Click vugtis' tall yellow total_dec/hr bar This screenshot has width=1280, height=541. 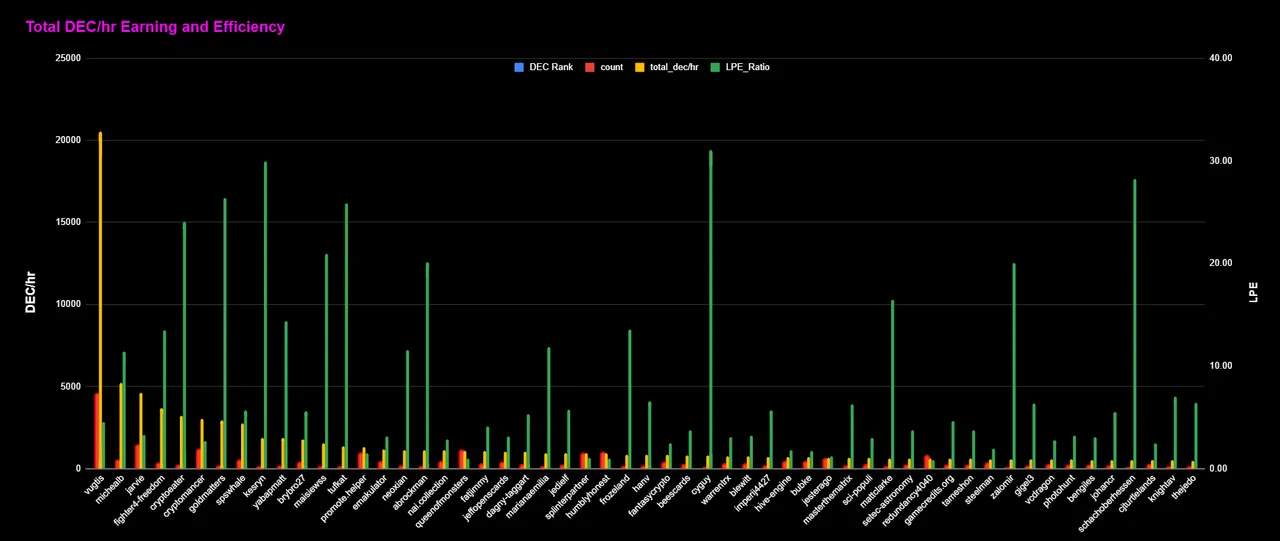point(100,300)
